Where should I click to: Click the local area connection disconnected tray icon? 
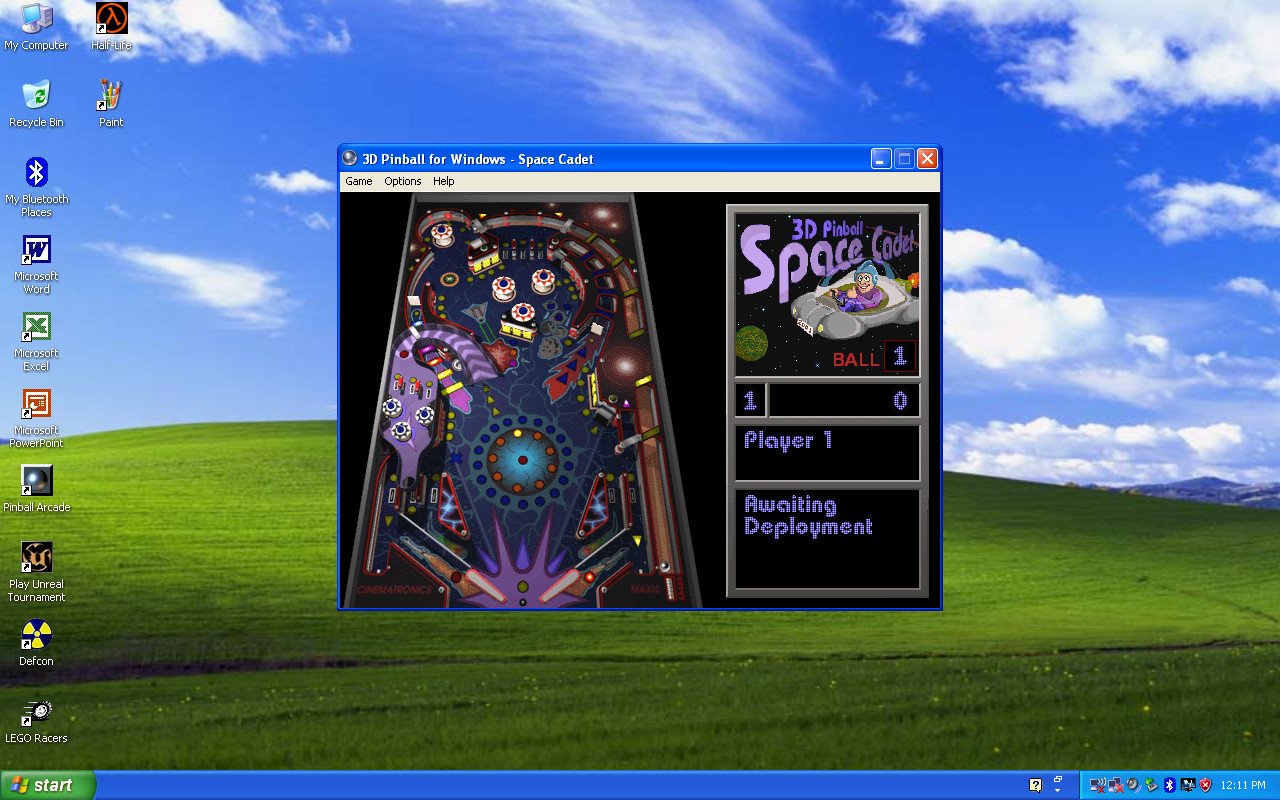1115,785
